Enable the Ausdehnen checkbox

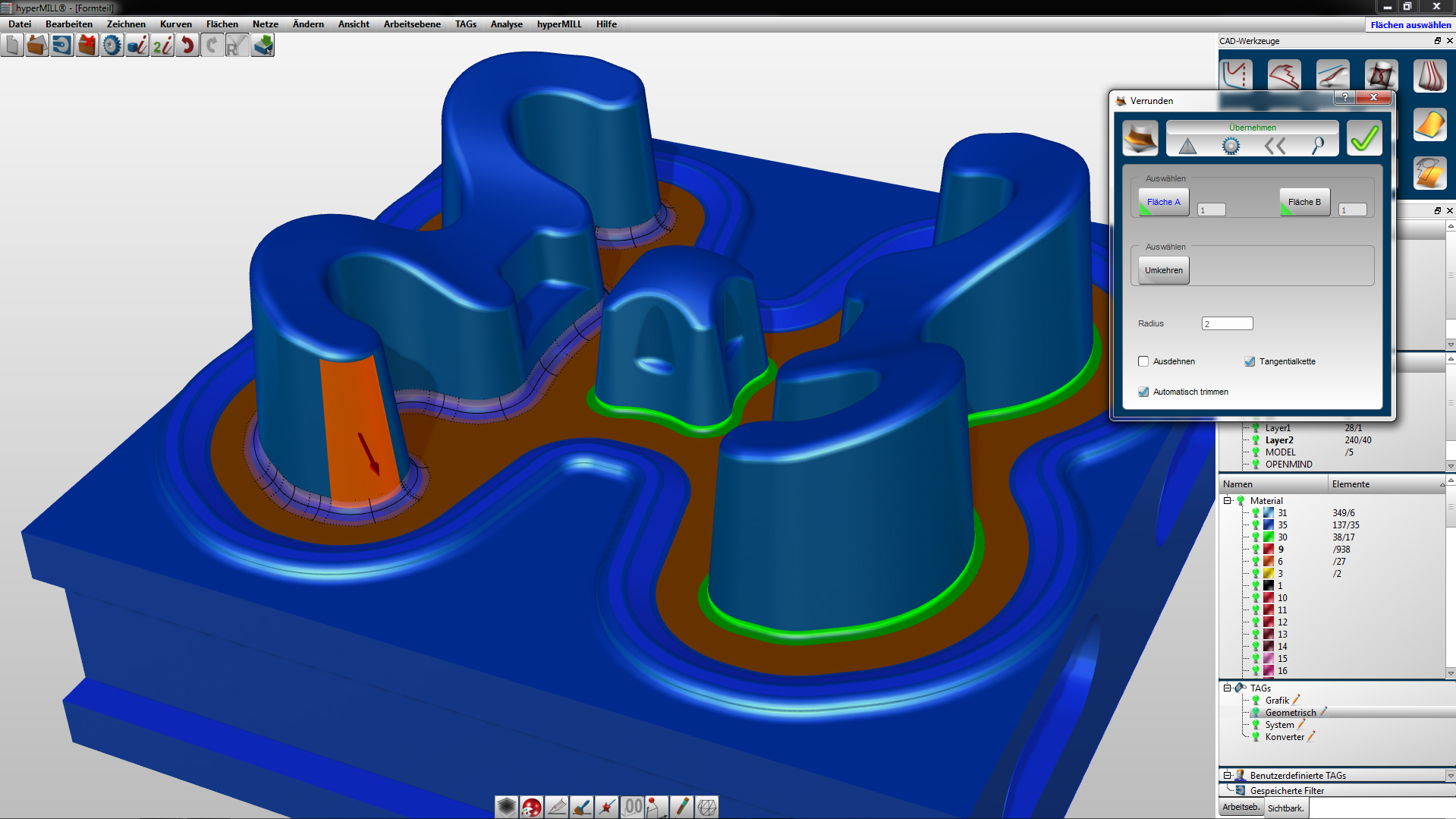point(1143,361)
